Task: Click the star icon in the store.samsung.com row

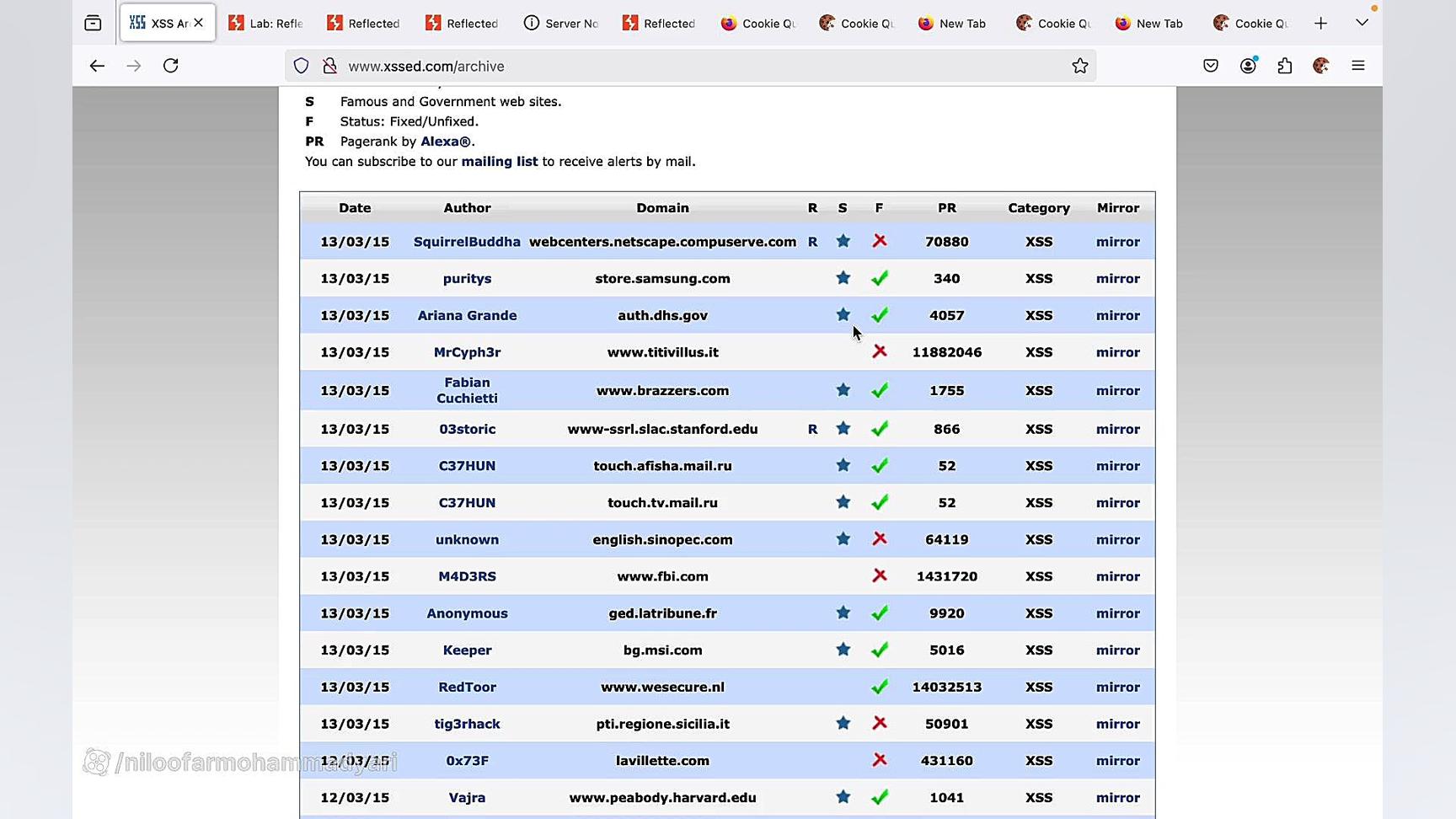Action: [843, 278]
